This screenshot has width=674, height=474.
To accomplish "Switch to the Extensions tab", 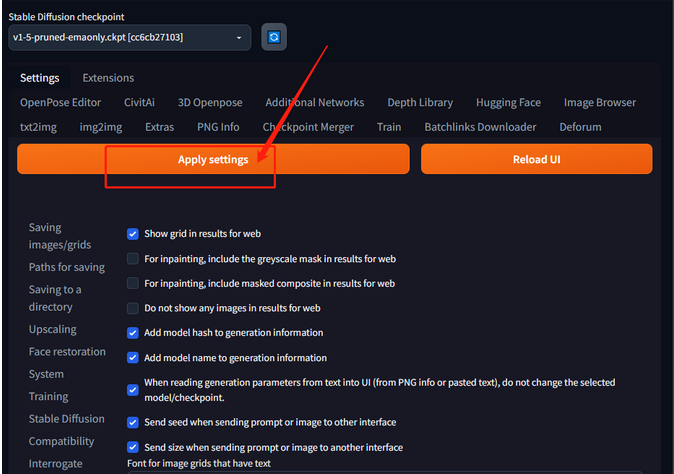I will [108, 78].
